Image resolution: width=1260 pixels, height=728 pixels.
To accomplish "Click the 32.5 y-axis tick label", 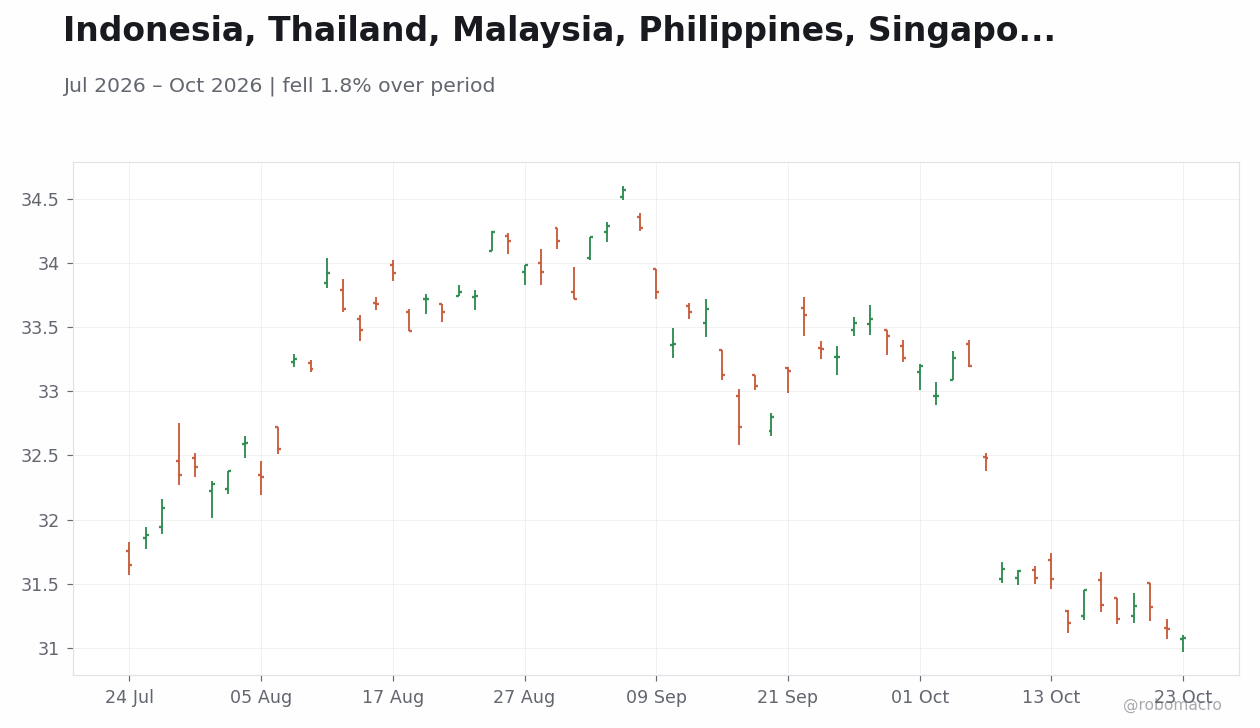I will pos(40,456).
